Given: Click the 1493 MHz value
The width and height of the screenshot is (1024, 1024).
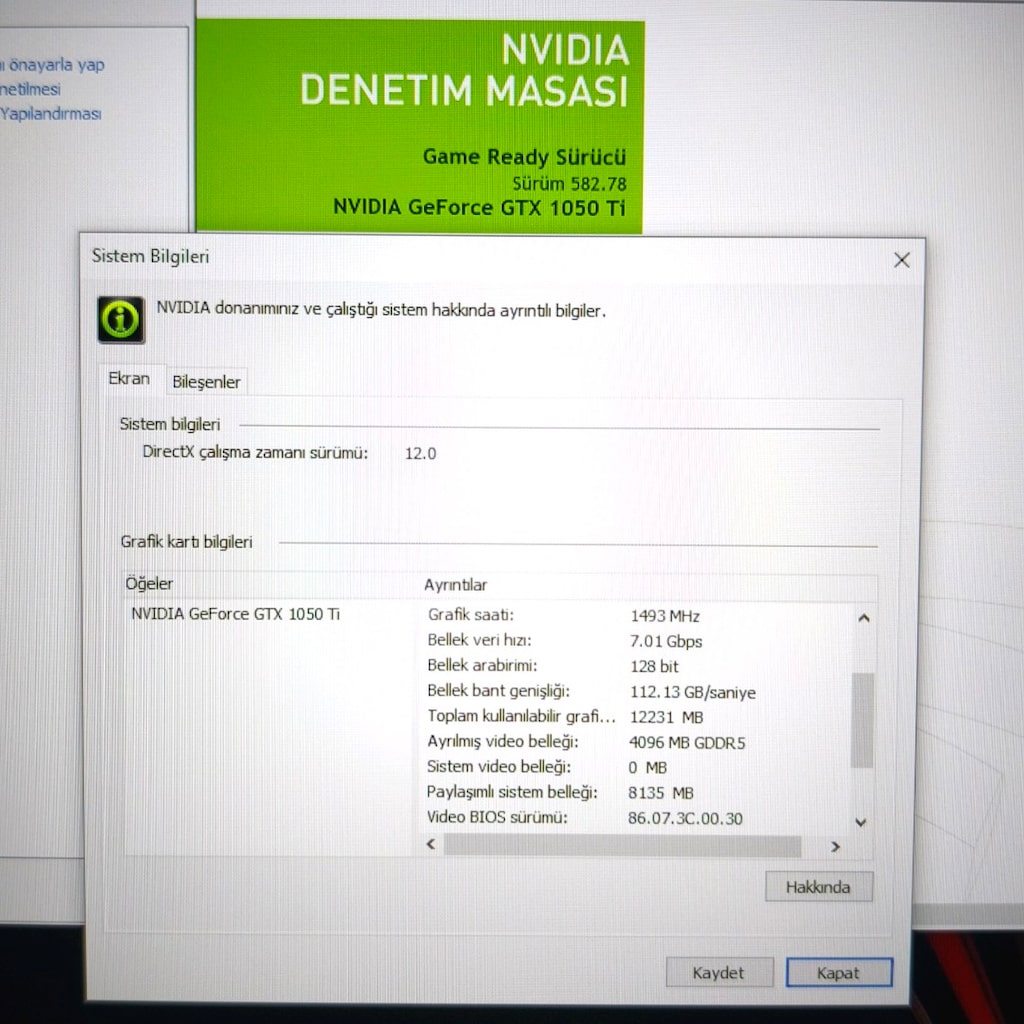Looking at the screenshot, I should click(x=665, y=616).
